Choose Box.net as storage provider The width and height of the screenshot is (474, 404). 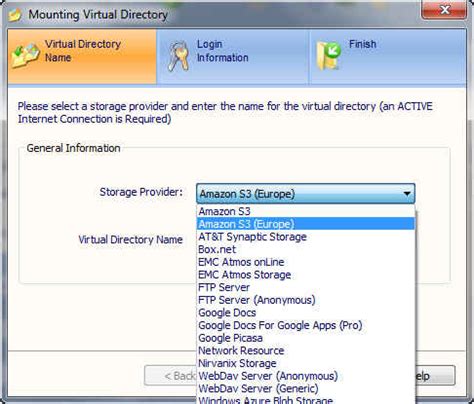[305, 249]
